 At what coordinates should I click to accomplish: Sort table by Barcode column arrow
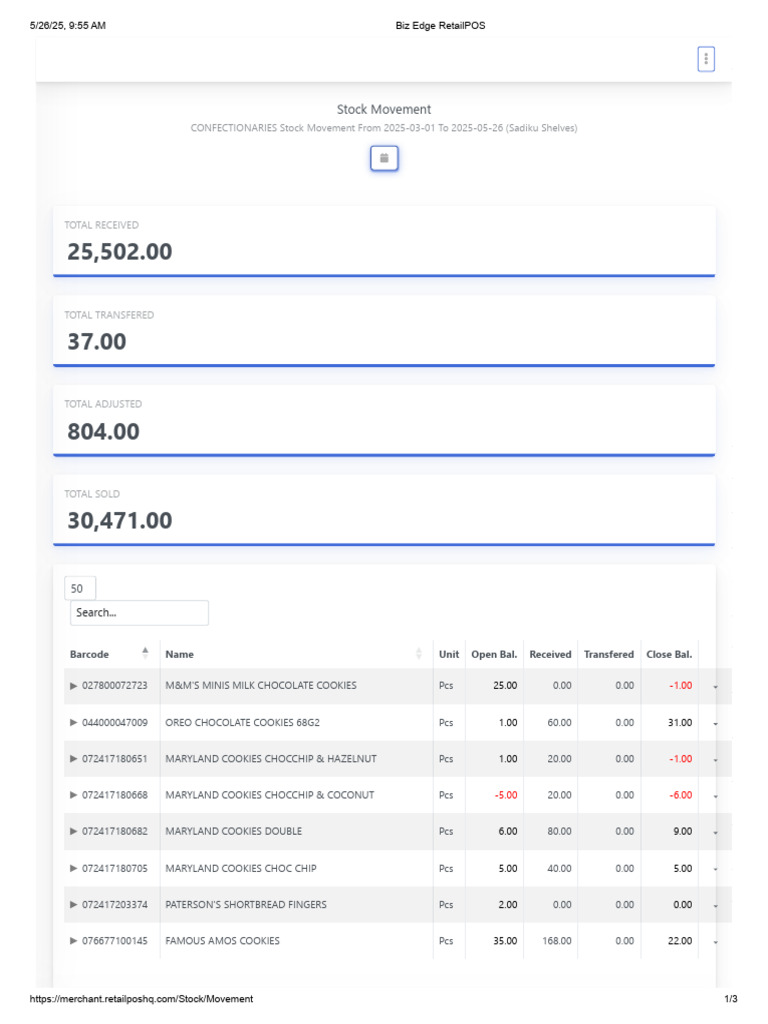(x=145, y=653)
